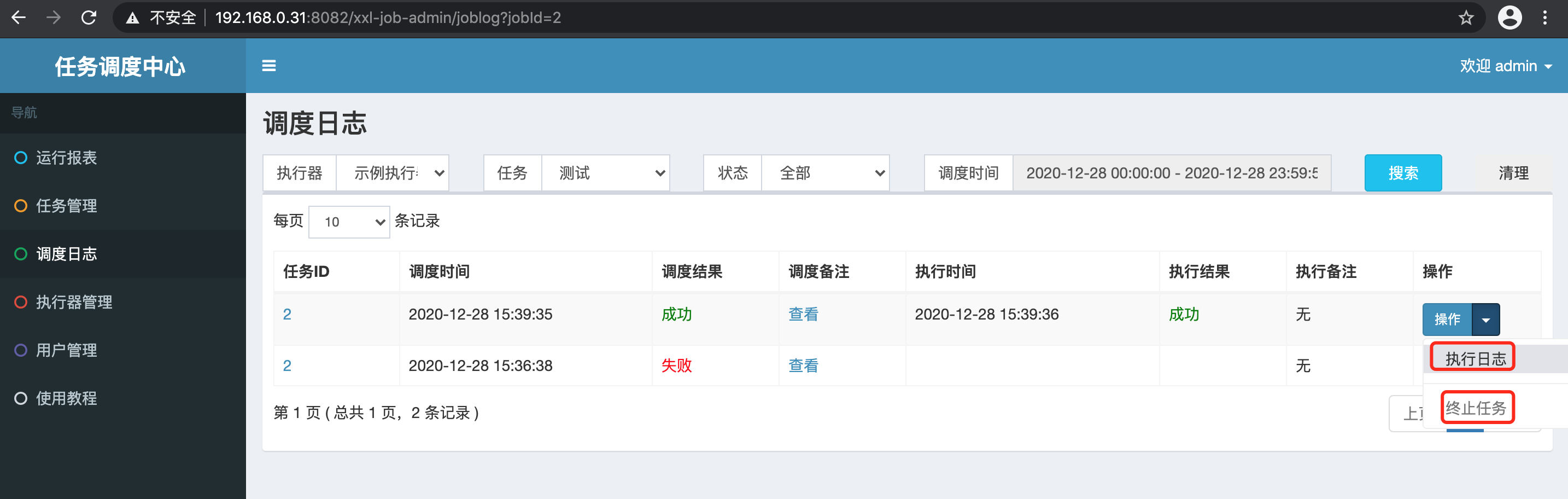Open the 任务 dropdown showing 测试

click(606, 173)
